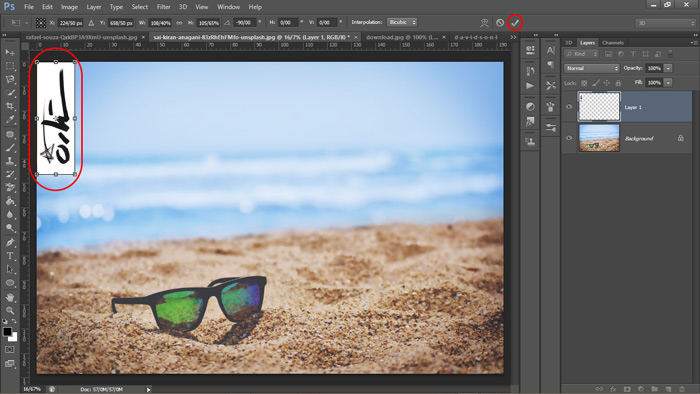Screen dimensions: 700x394
Task: Select the Crop tool
Action: coord(10,106)
